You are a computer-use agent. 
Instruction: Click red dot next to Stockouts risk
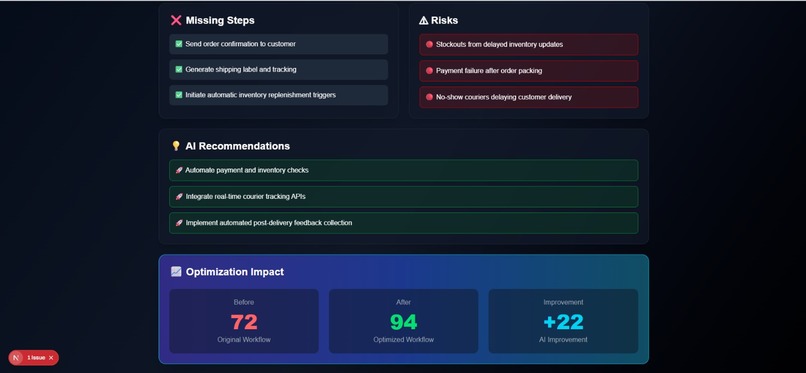point(429,44)
